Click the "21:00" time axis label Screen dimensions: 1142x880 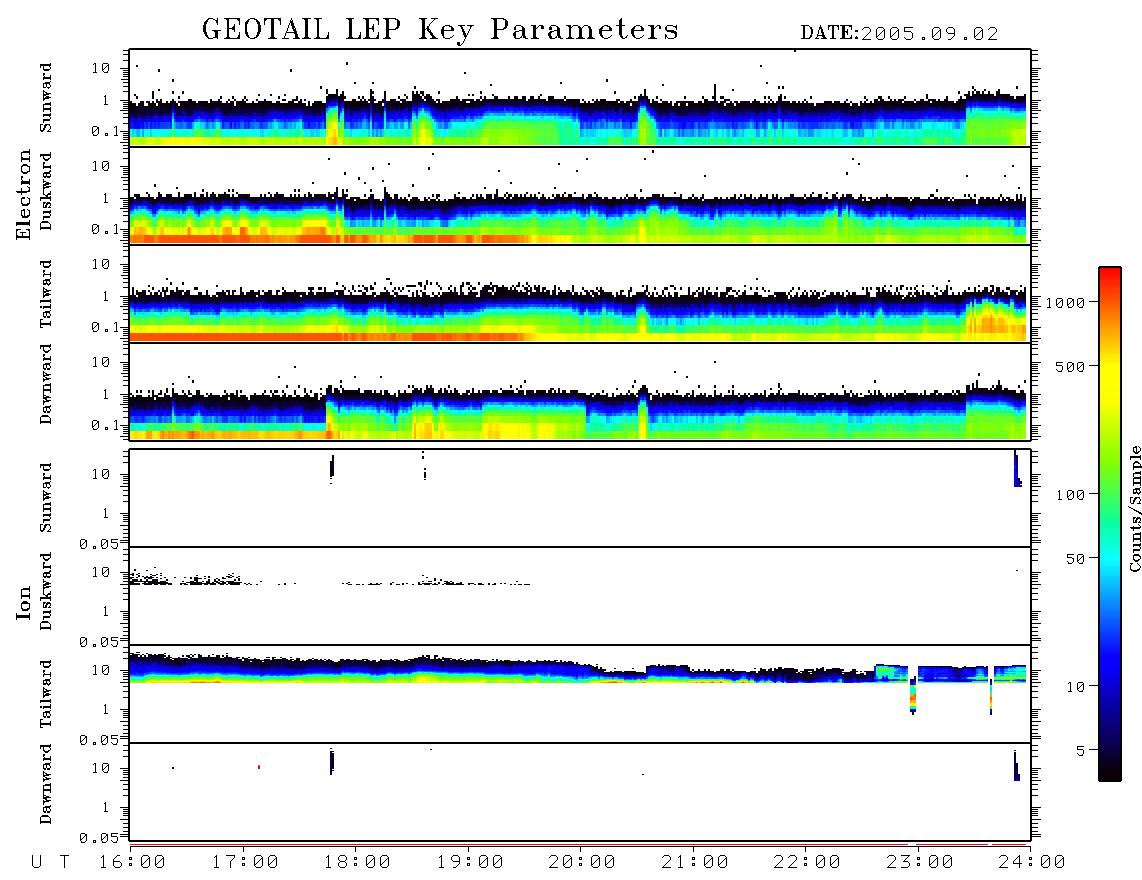click(694, 862)
